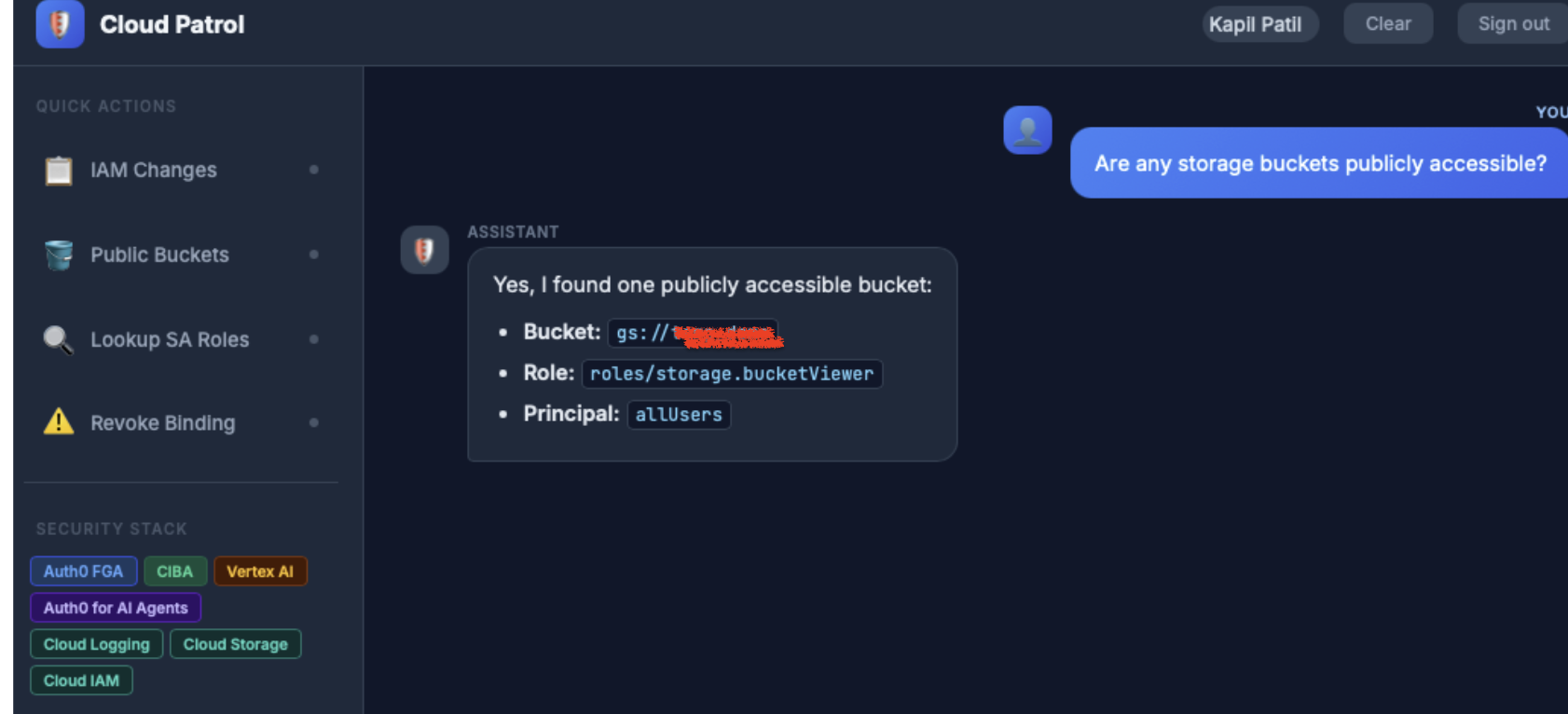Viewport: 1568px width, 714px height.
Task: Click the orange Vertex AI badge
Action: point(260,571)
